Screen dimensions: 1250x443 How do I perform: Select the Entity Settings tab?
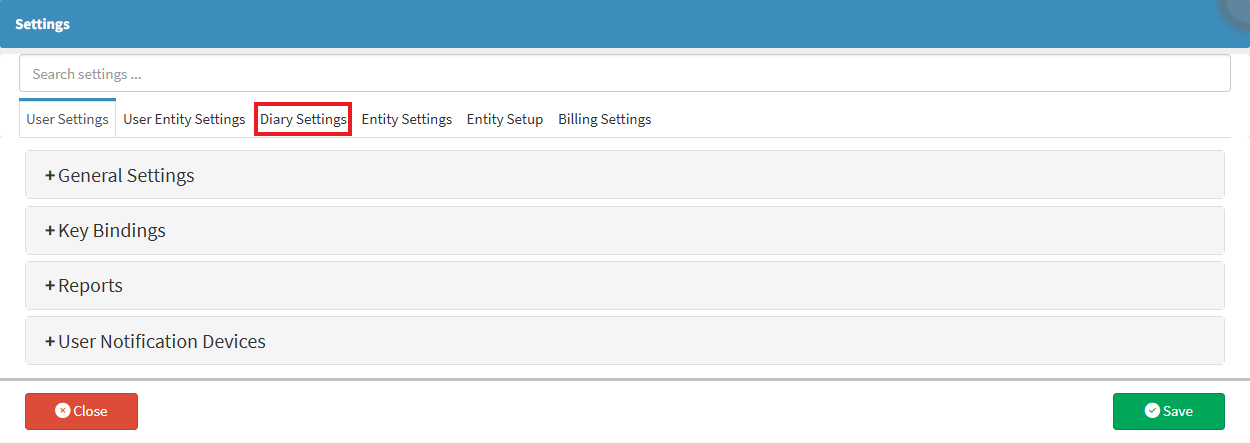(407, 119)
